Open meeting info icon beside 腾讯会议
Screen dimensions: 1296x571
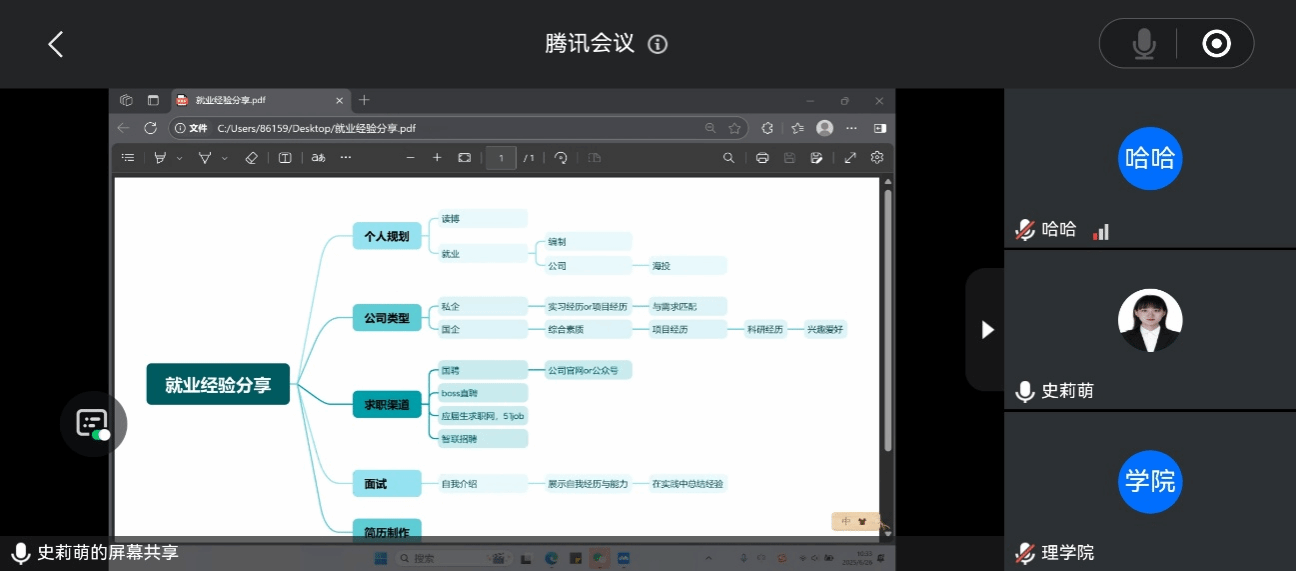pos(657,44)
